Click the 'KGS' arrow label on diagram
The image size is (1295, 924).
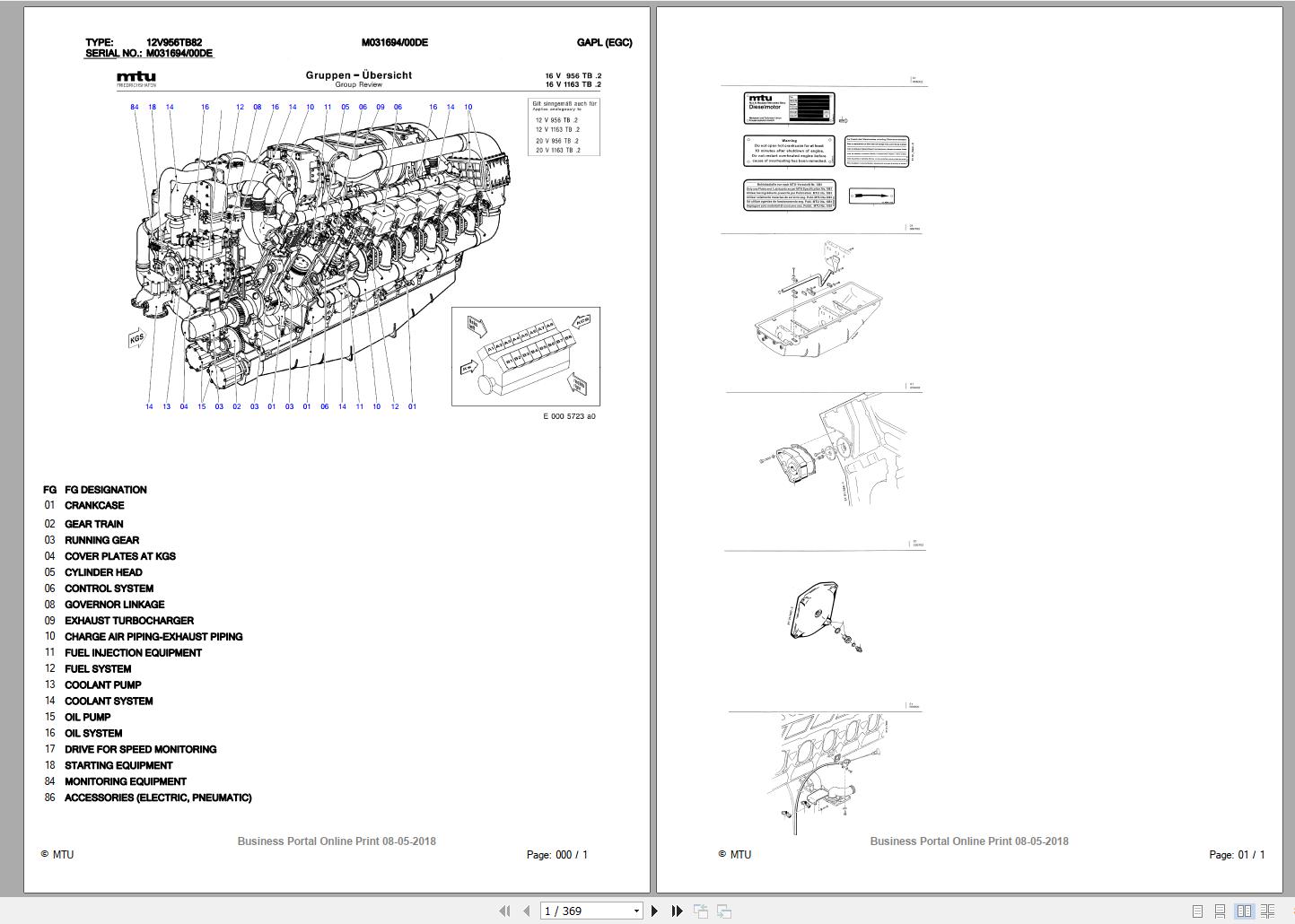[x=137, y=340]
